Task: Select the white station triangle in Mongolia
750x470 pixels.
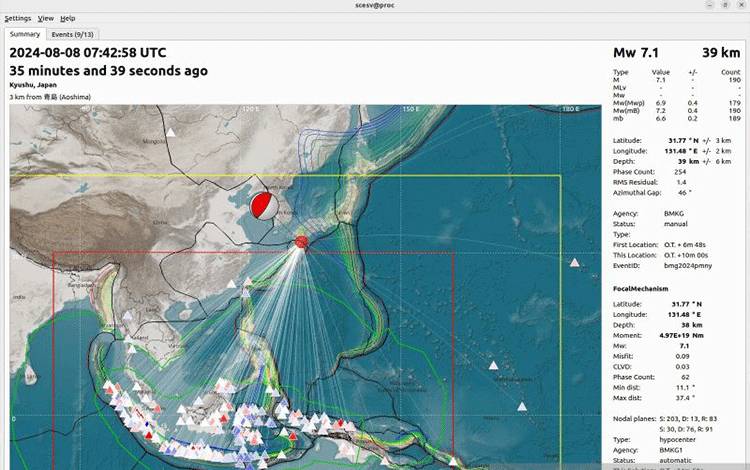Action: 171,132
